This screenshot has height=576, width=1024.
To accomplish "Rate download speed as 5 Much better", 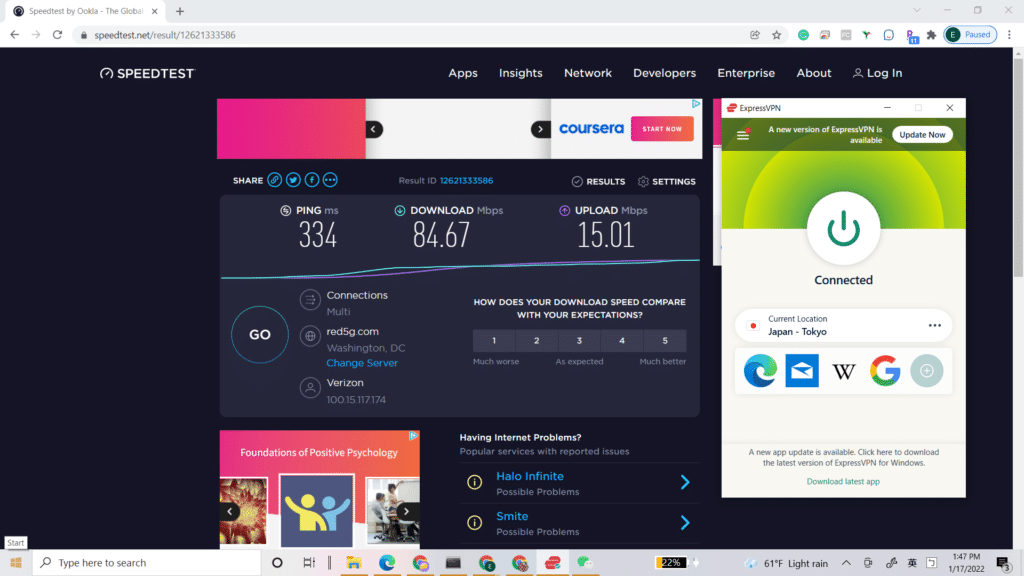I will pyautogui.click(x=665, y=341).
